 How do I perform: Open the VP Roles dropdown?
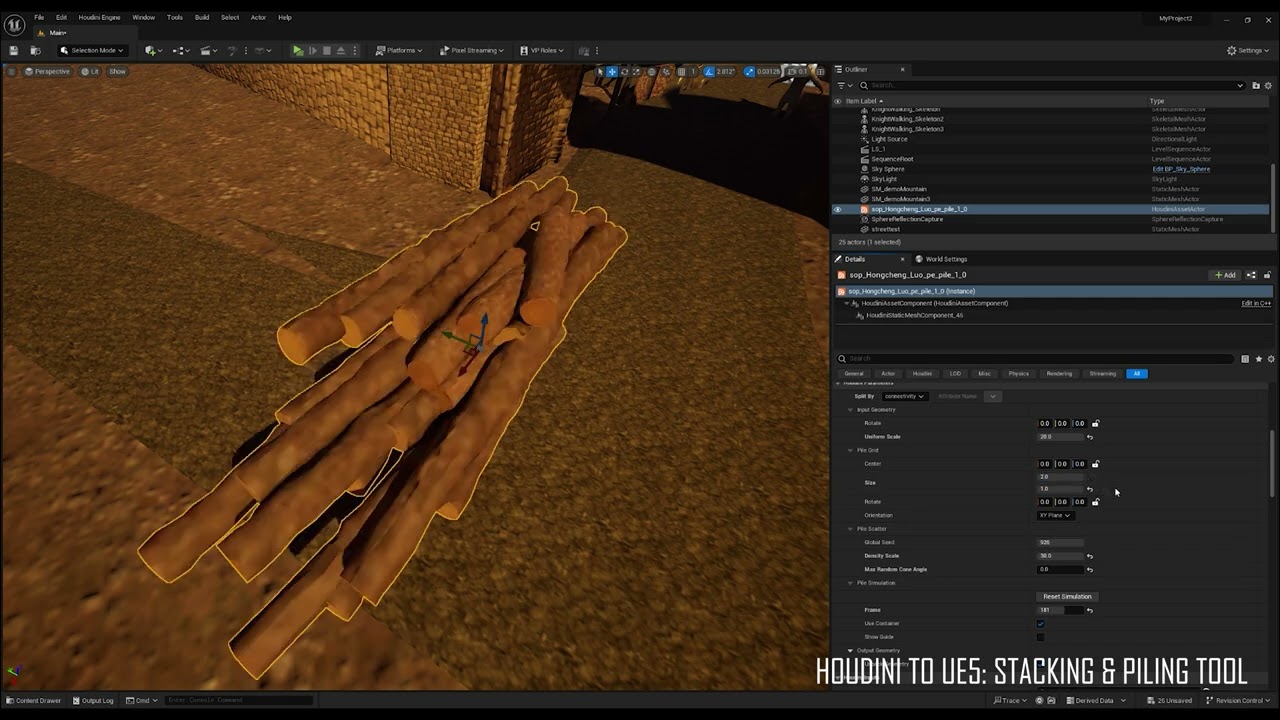tap(541, 50)
